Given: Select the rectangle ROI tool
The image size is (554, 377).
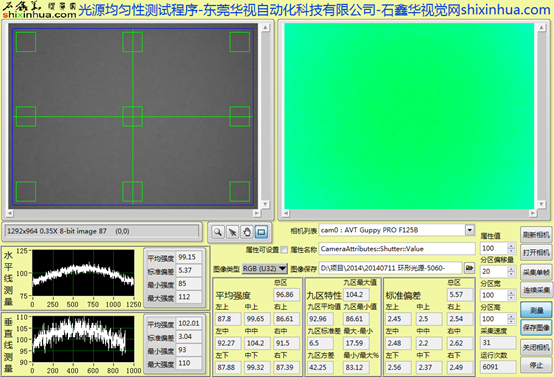Looking at the screenshot, I should 261,232.
